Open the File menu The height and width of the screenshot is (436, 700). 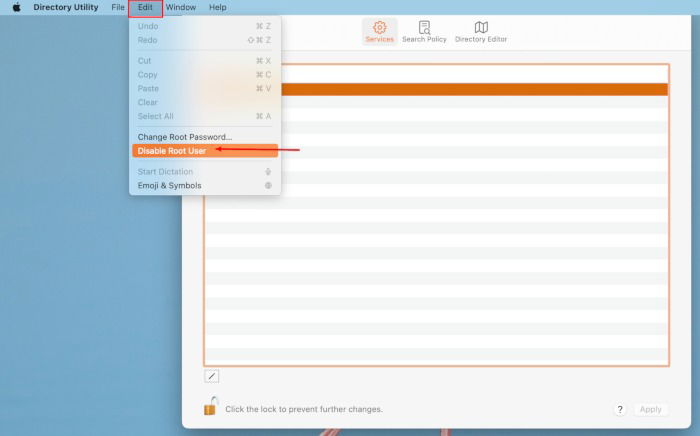[x=118, y=7]
